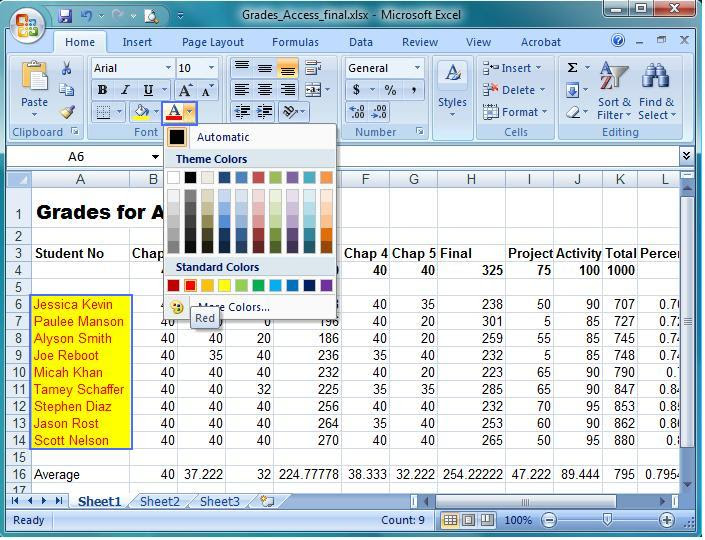Go to the Data tab

click(361, 42)
